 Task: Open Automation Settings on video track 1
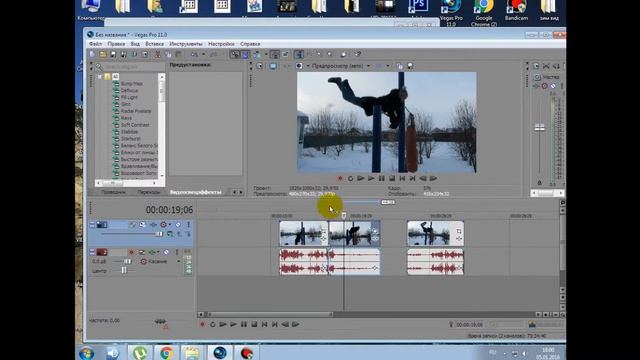163,224
